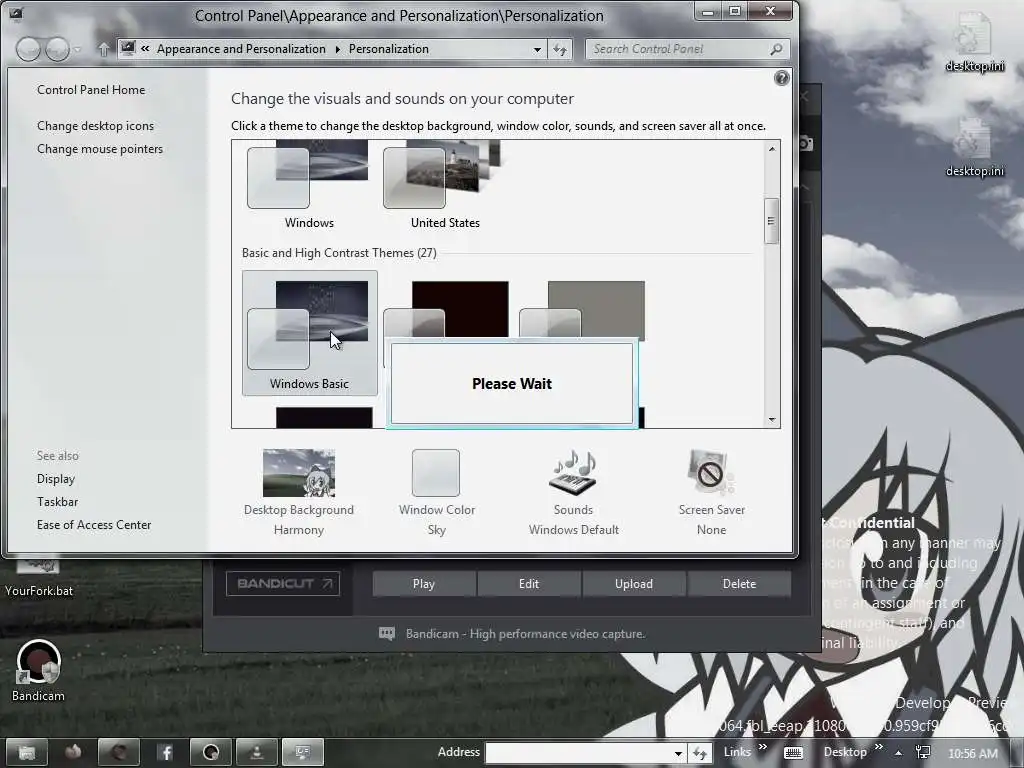Screen dimensions: 1024x768
Task: Open the taskbar Address dropdown arrow
Action: pyautogui.click(x=679, y=753)
